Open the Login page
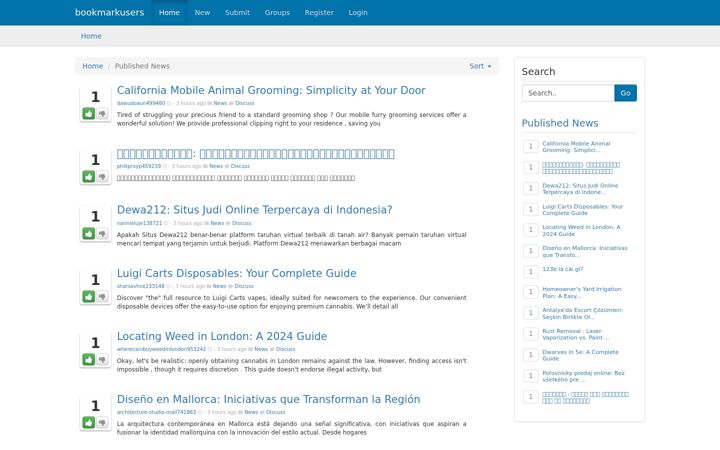 point(358,12)
